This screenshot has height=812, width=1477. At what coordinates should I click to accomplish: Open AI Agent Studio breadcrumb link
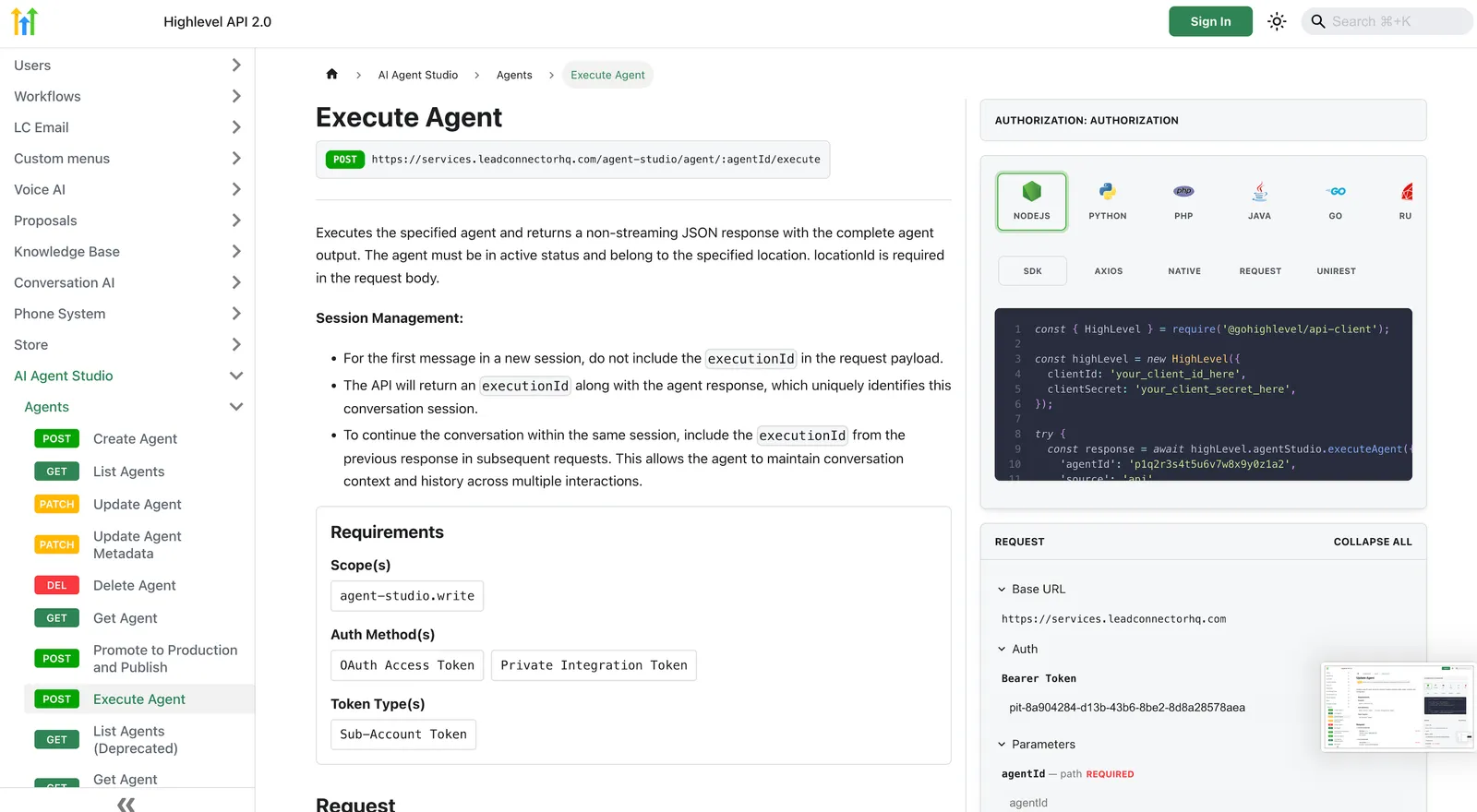pyautogui.click(x=418, y=75)
